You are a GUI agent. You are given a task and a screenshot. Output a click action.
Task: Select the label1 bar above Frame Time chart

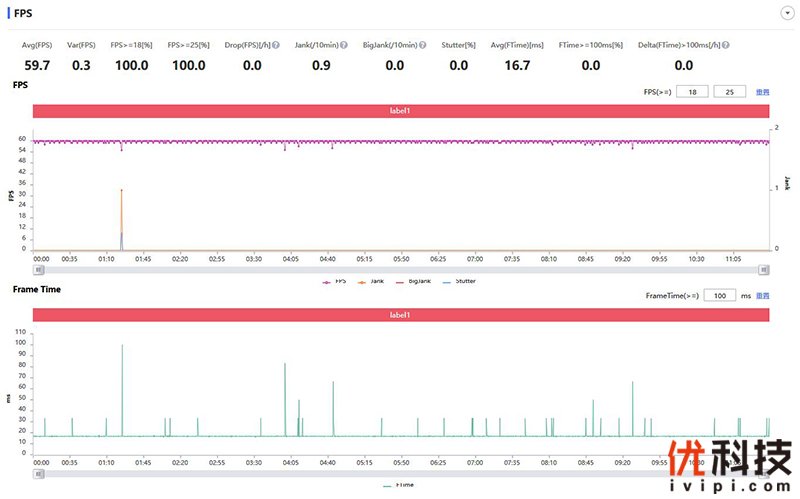400,315
